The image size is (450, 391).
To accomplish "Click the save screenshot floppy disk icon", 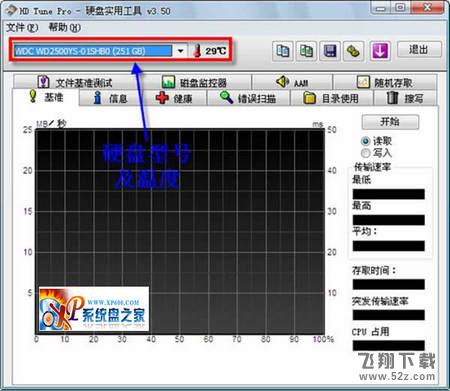I will click(330, 51).
